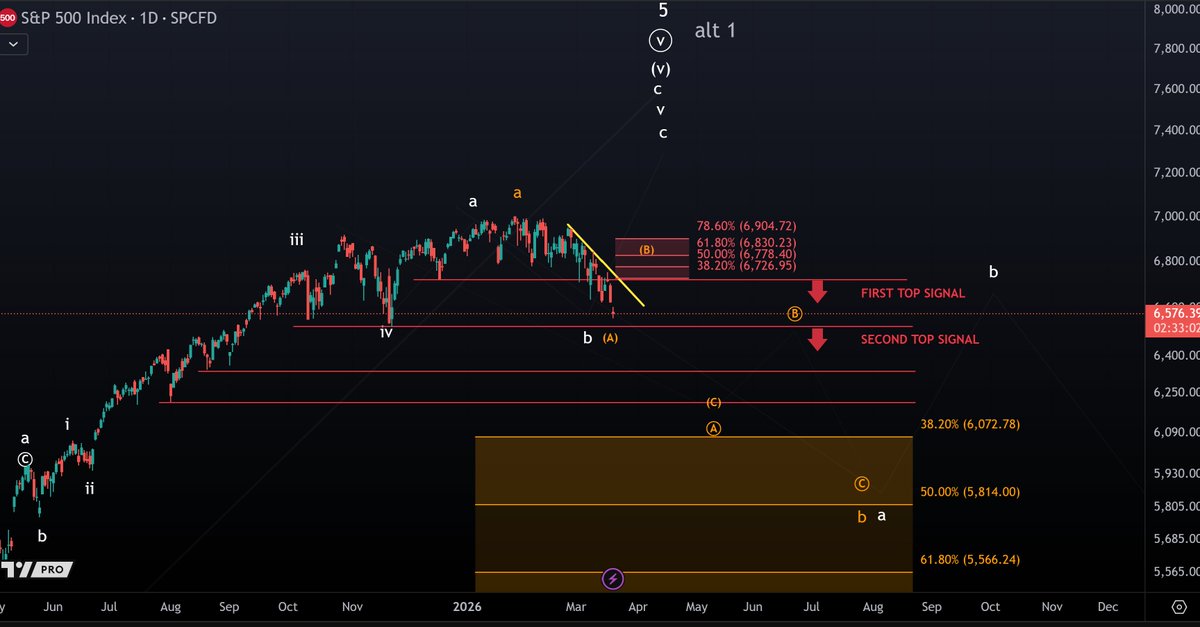Click the SECOND TOP SIGNAL text label

coord(919,340)
